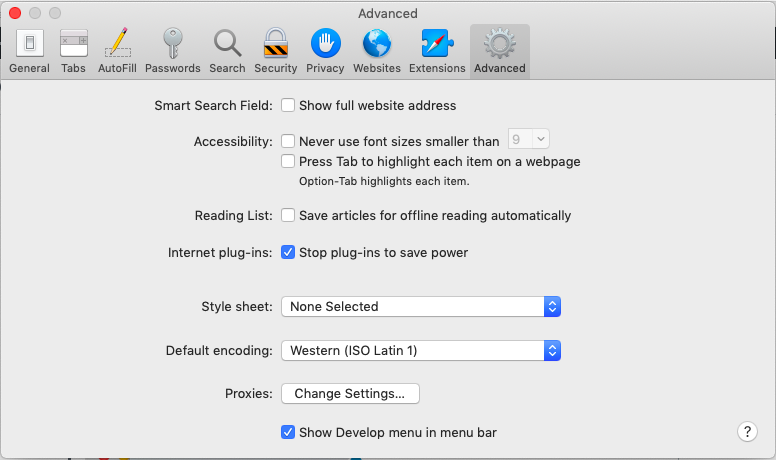Image resolution: width=776 pixels, height=460 pixels.
Task: Enable Show full website address
Action: 288,105
